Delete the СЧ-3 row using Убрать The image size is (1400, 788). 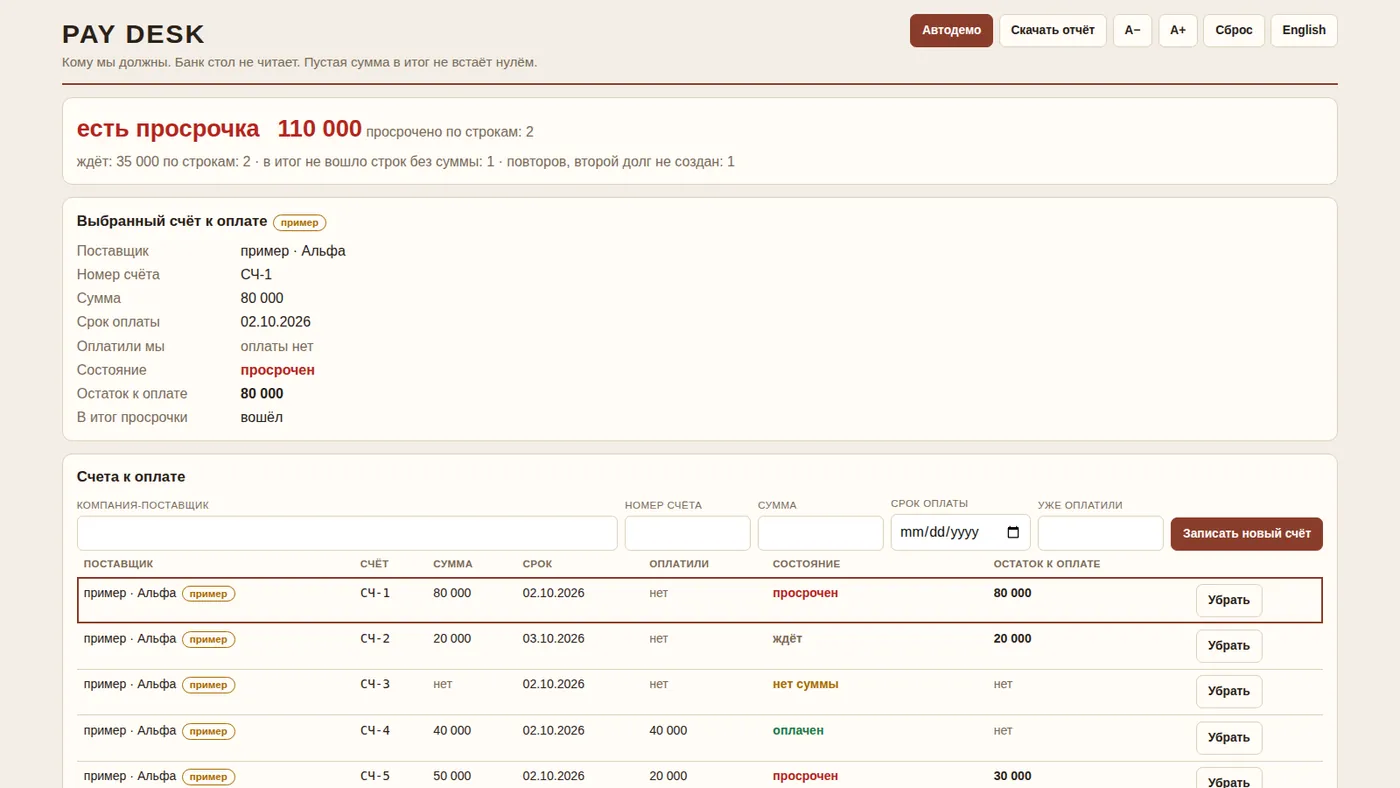click(1229, 691)
